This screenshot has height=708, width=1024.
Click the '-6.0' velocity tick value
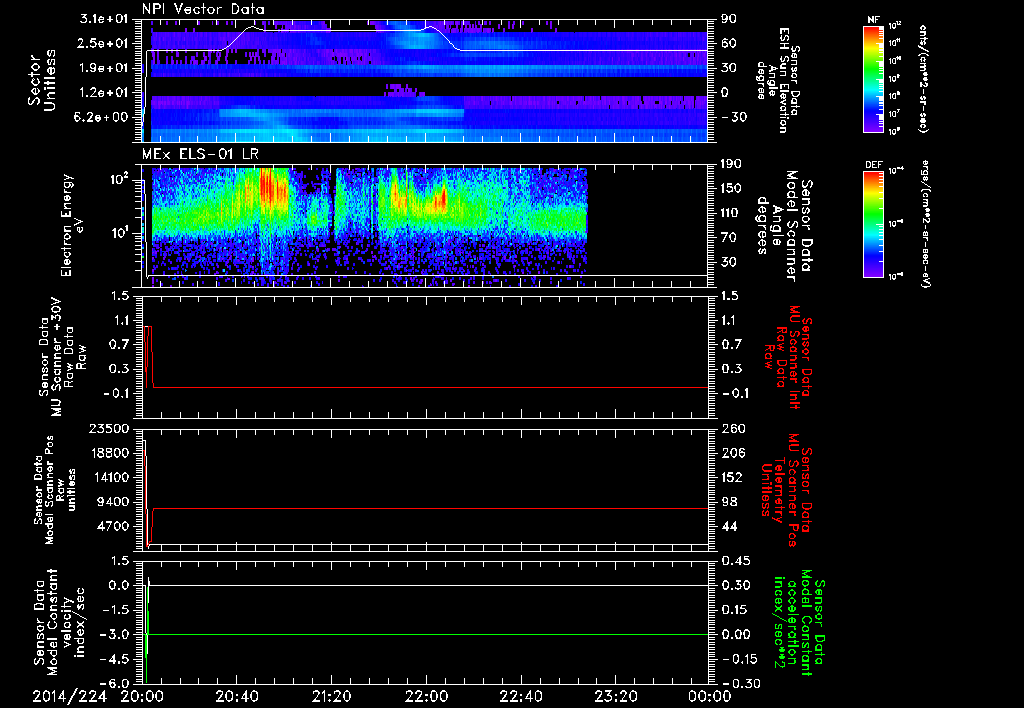click(115, 683)
